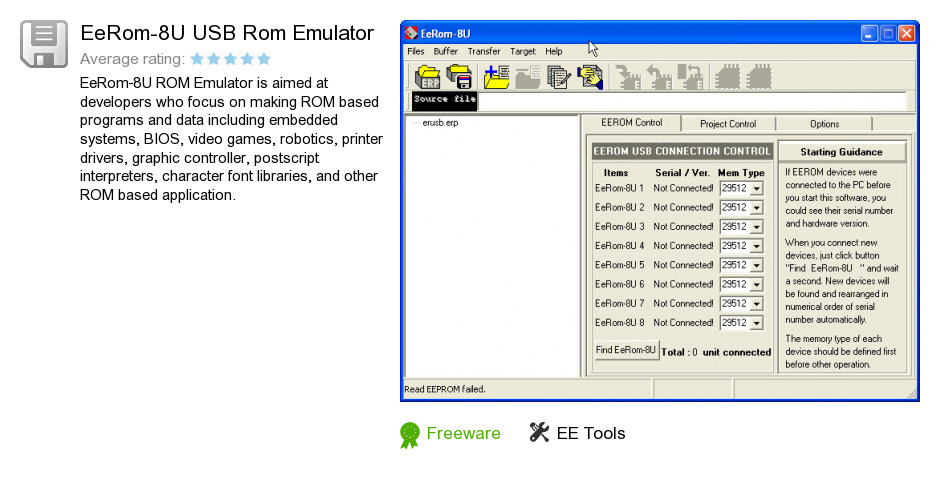Expand Mem Type dropdown for EeRom-8U 6
Screen dimensions: 940x479
click(x=757, y=284)
